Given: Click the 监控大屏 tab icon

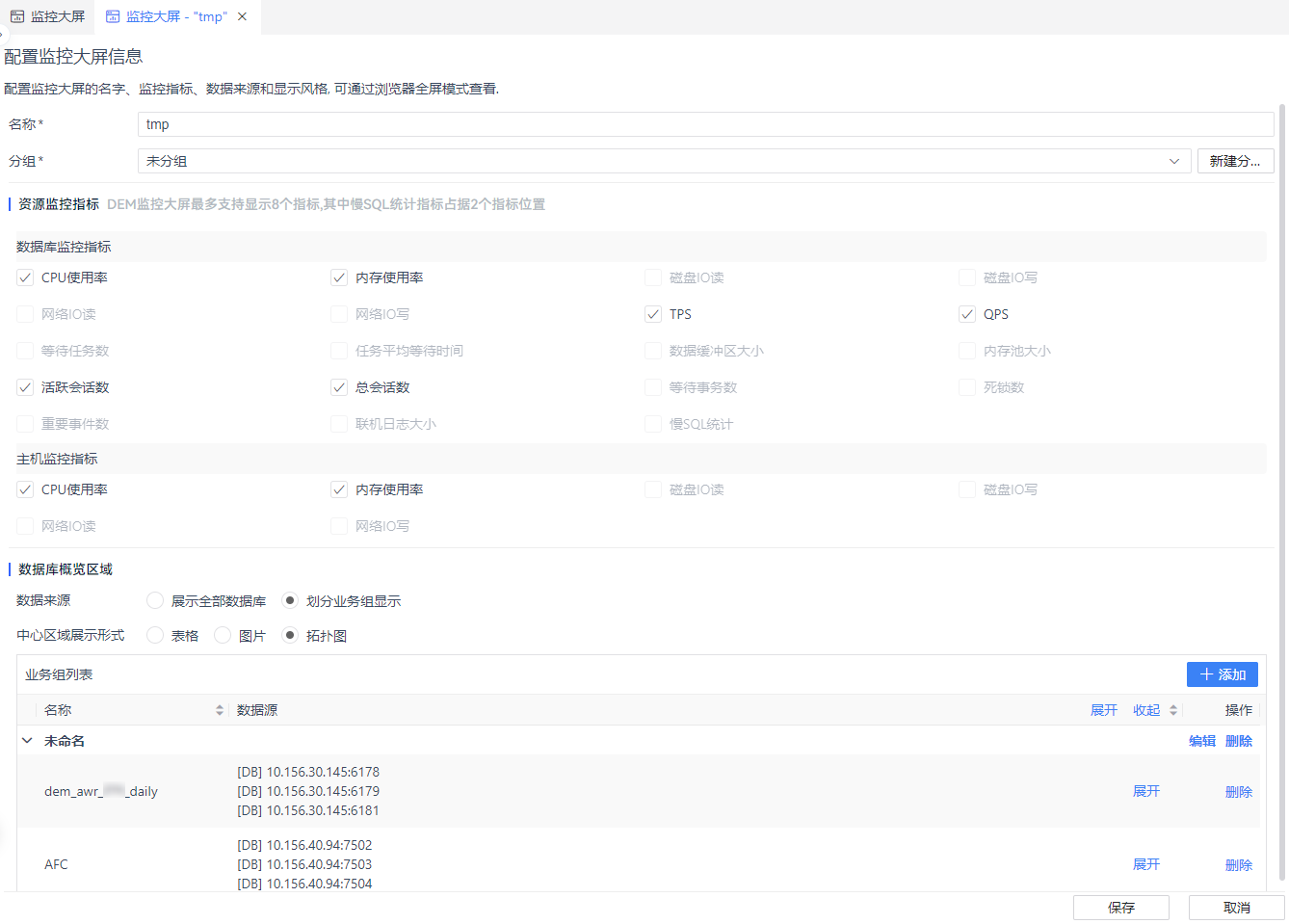Looking at the screenshot, I should [17, 16].
